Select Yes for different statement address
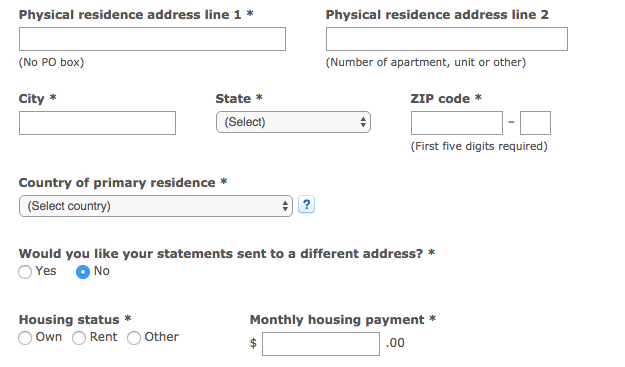This screenshot has height=367, width=625. [25, 272]
